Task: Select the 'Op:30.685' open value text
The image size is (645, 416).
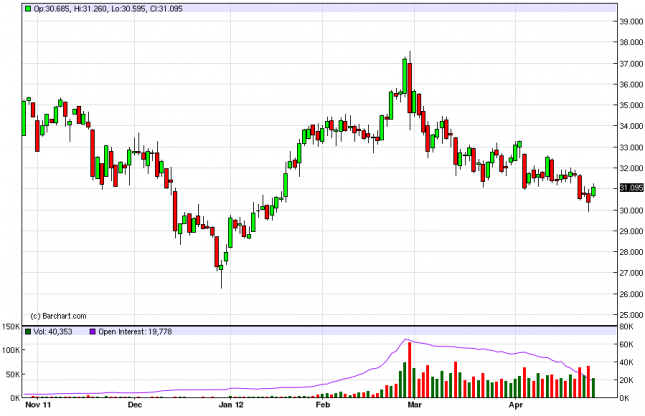Action: tap(52, 9)
